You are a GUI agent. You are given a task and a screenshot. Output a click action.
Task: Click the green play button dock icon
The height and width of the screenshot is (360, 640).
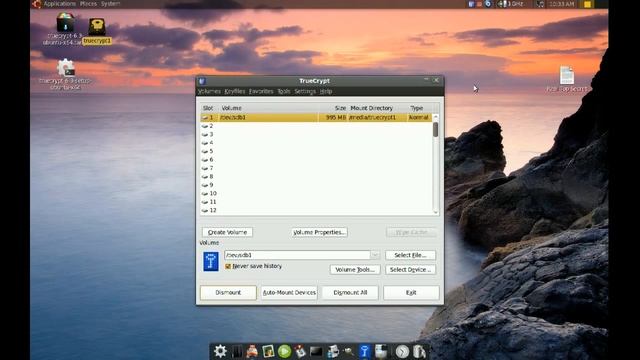[284, 351]
